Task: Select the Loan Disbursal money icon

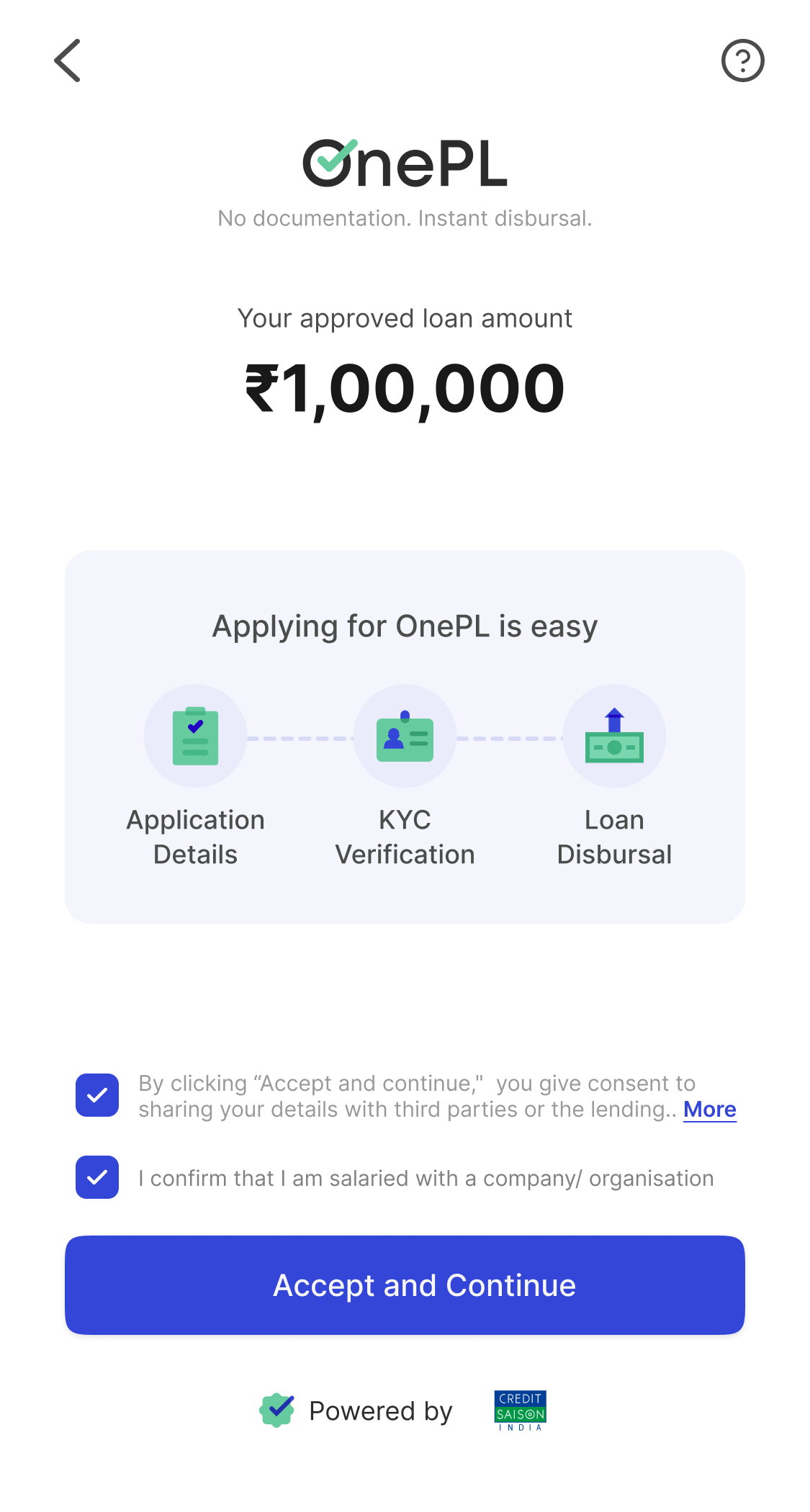Action: 614,736
